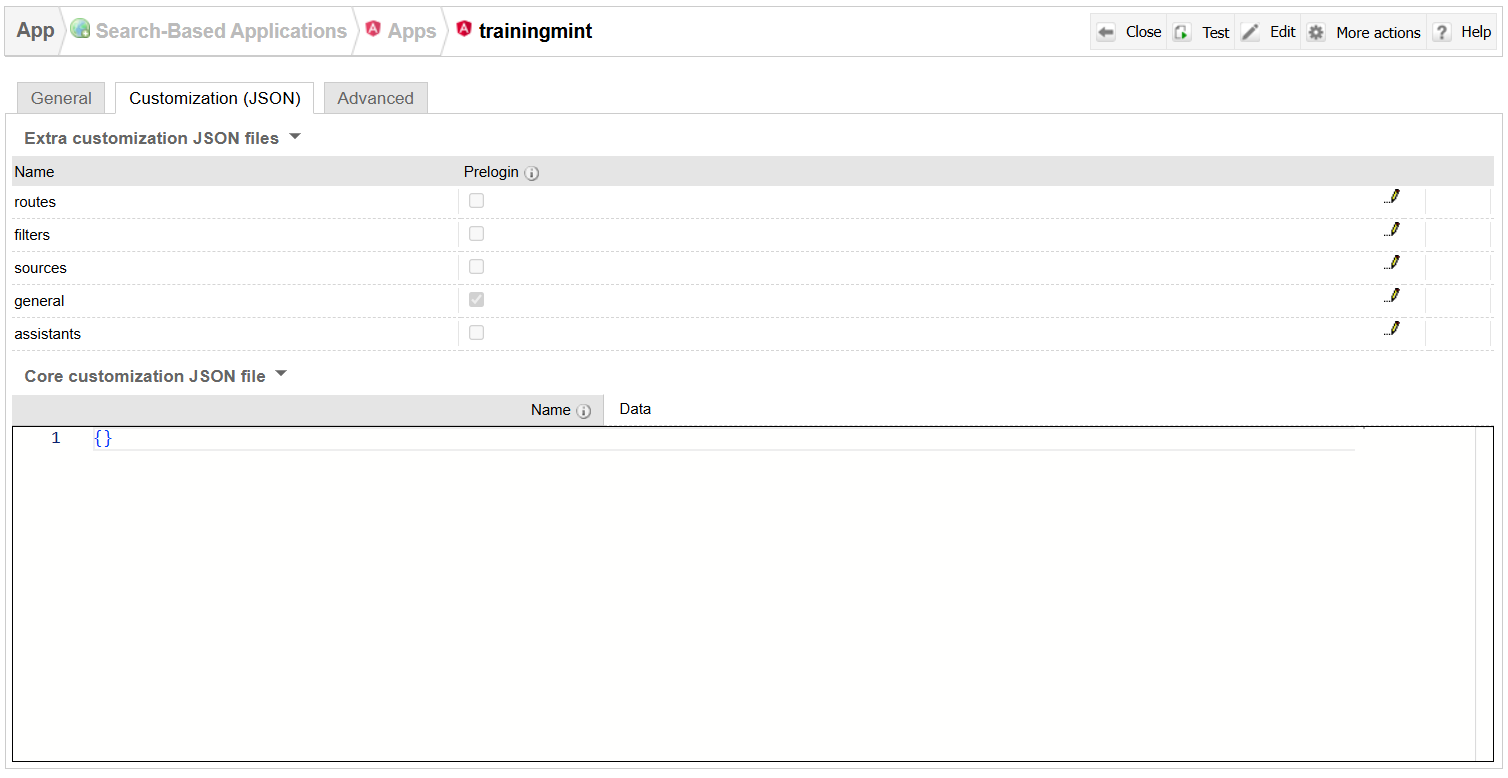Click inside the JSON editor at {}

pos(103,438)
